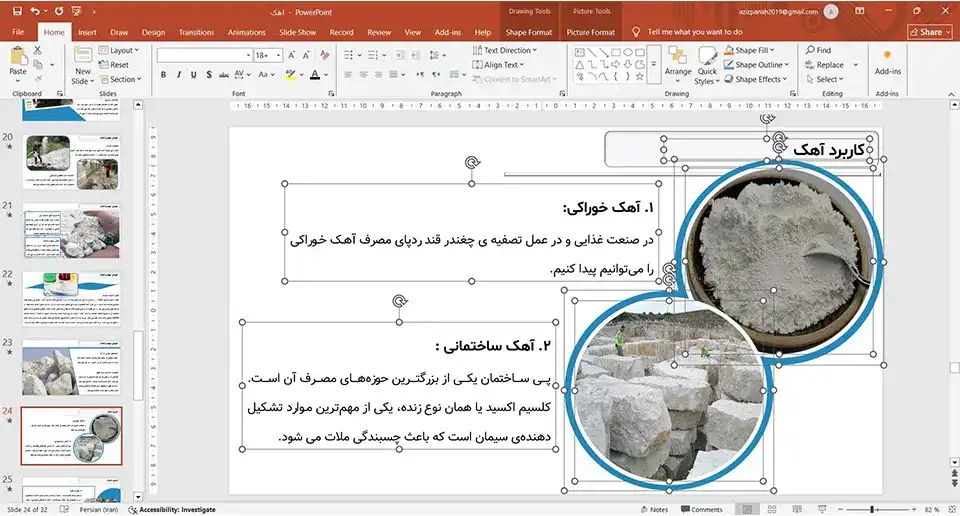Select the 5-point star shape
This screenshot has width=960, height=516.
(639, 77)
